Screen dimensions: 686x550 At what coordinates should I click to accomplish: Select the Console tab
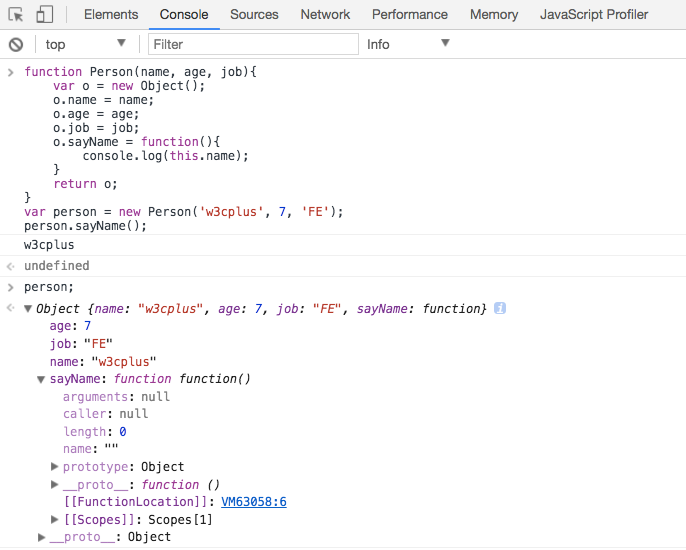184,14
